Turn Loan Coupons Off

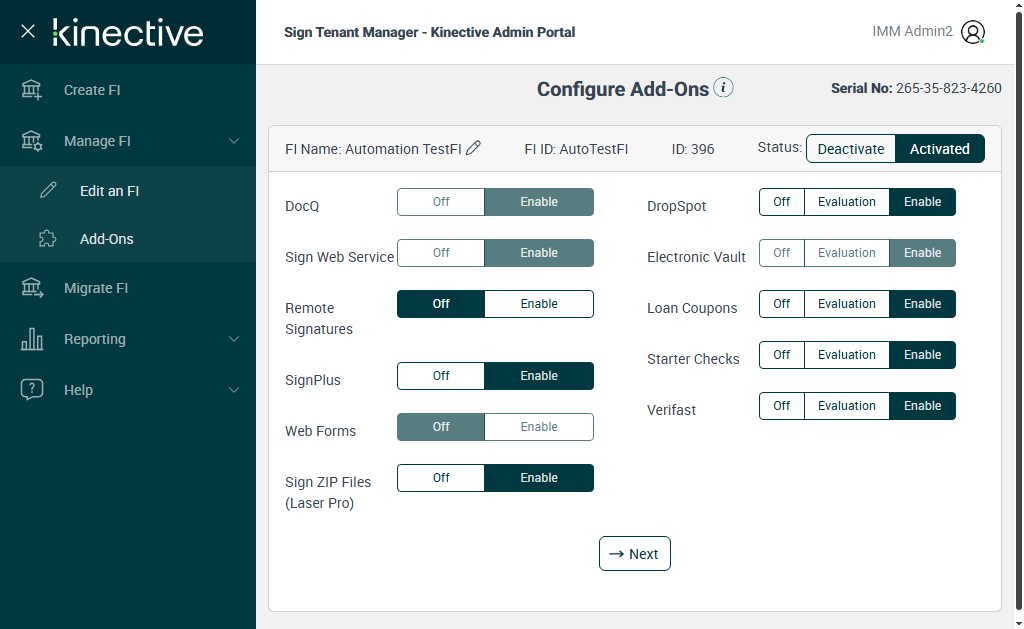(782, 304)
